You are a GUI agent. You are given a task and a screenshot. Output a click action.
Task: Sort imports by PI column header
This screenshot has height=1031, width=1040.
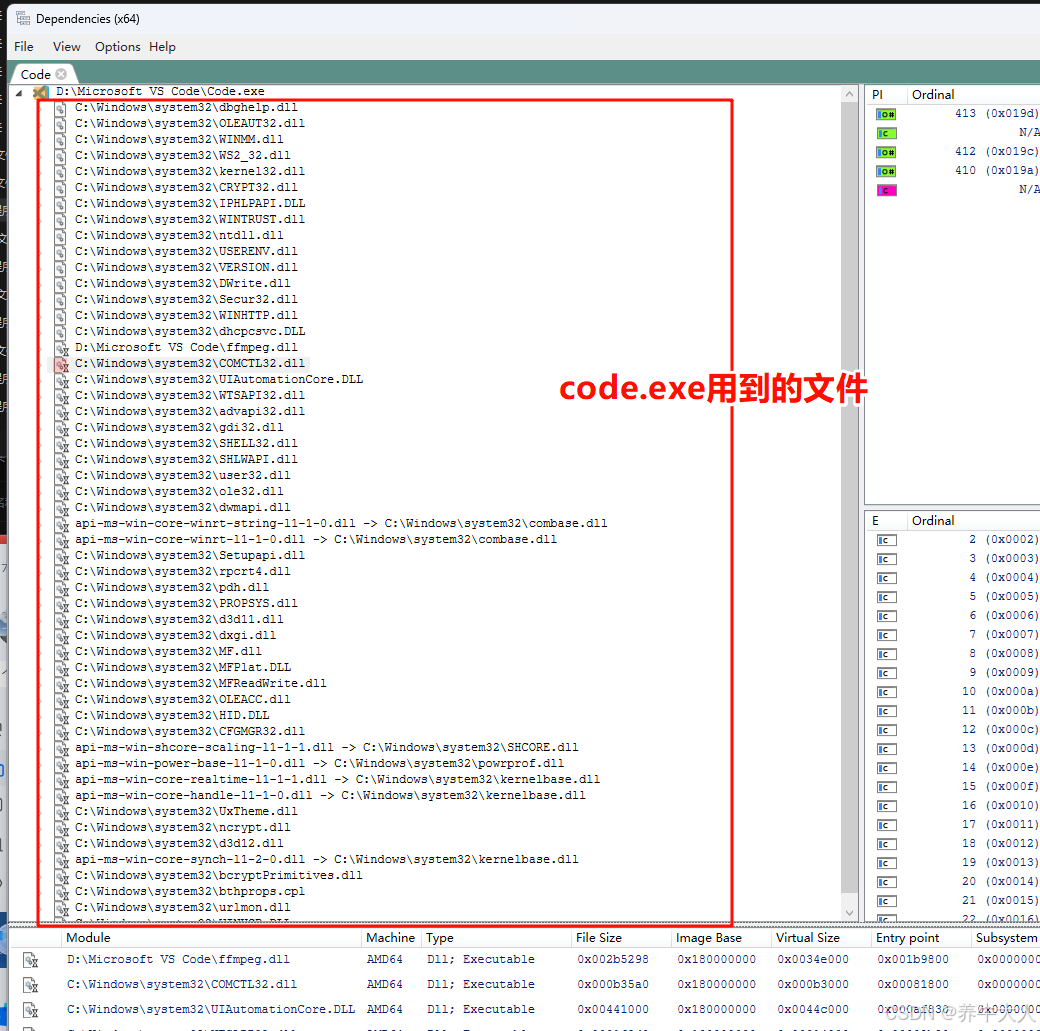pos(886,94)
